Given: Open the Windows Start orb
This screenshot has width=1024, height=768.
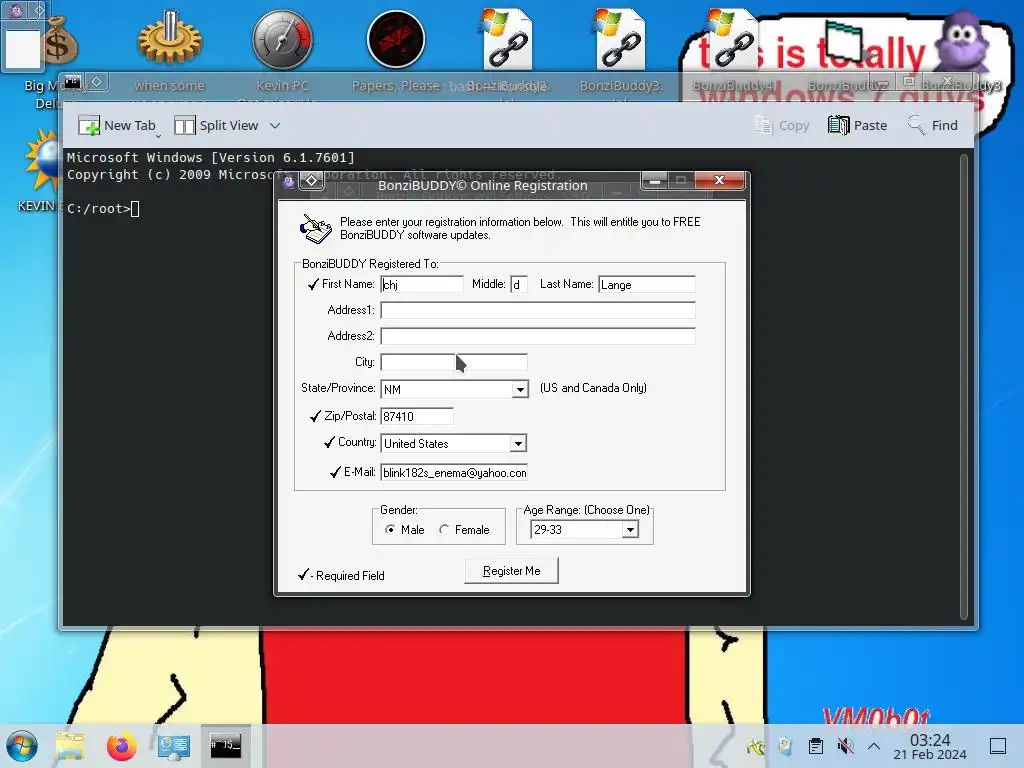Looking at the screenshot, I should [x=22, y=746].
